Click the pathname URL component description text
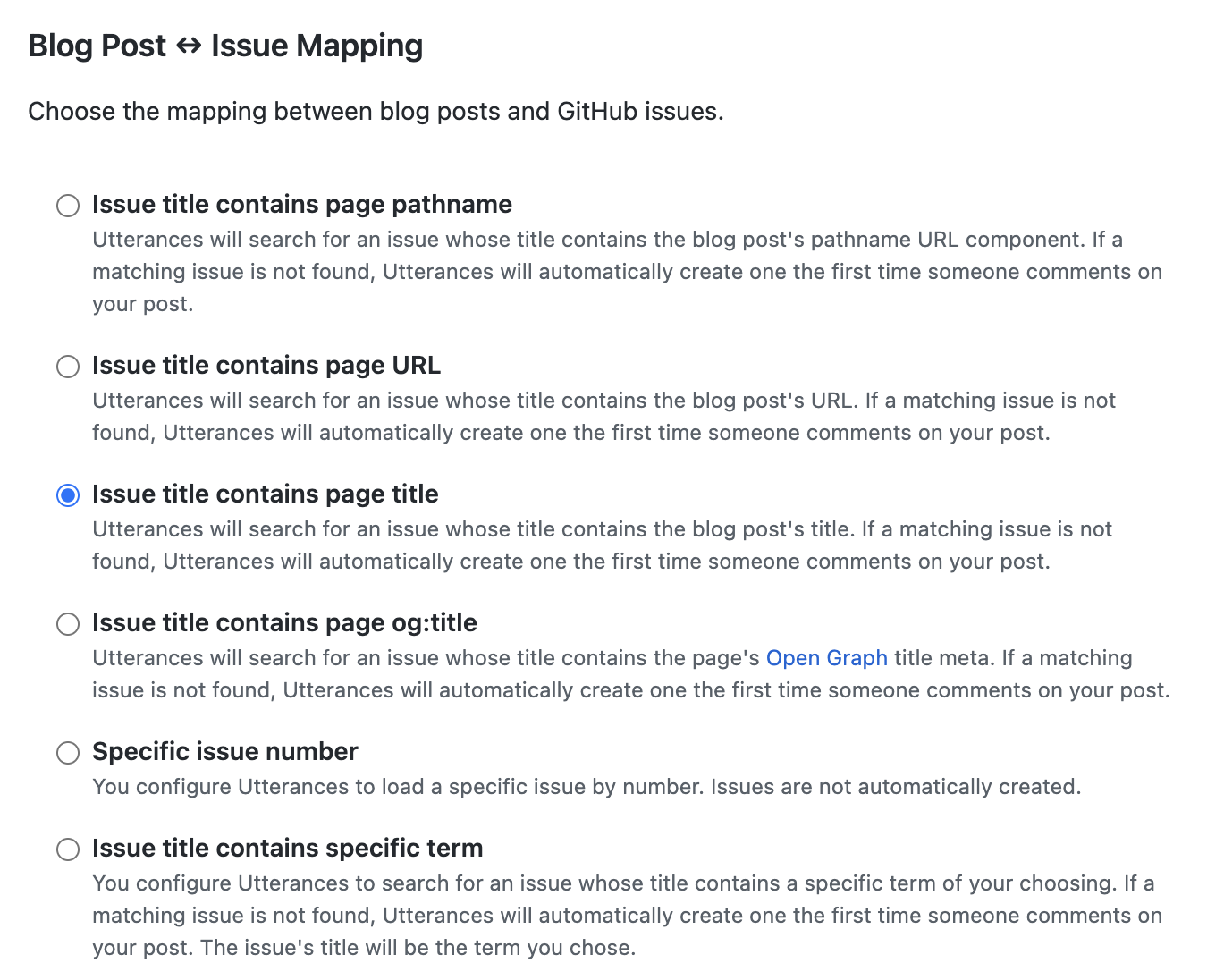1207x980 pixels. 627,272
